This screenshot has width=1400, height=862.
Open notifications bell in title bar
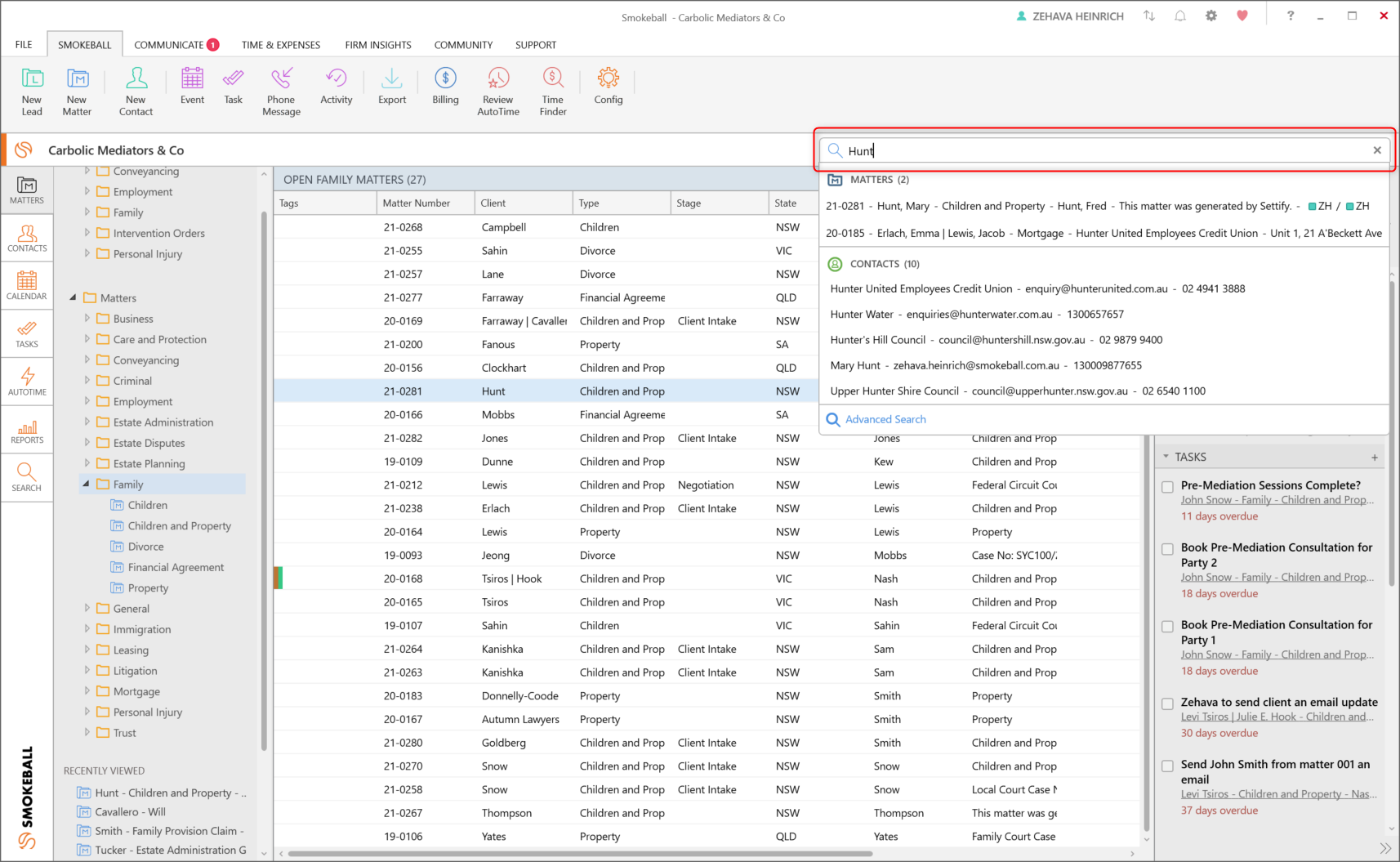[1180, 16]
